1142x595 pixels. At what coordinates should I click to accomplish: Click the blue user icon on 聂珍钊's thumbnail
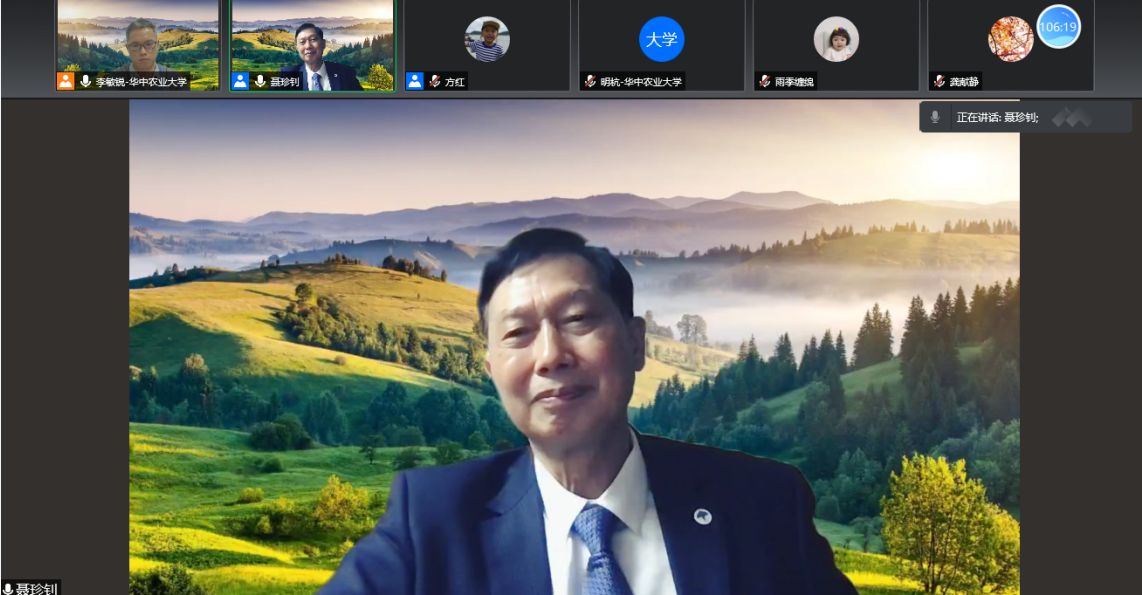click(240, 81)
